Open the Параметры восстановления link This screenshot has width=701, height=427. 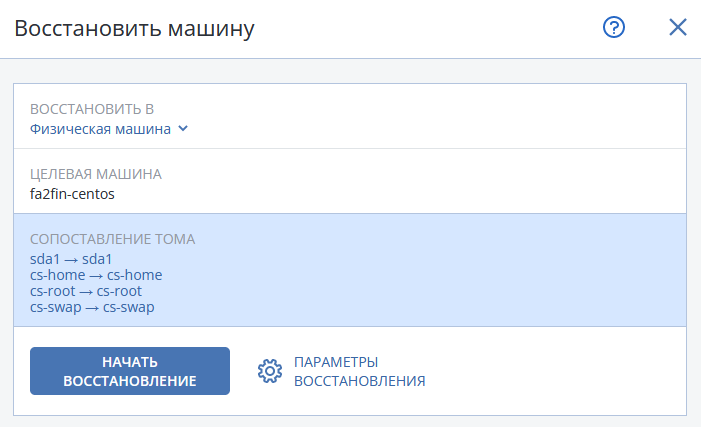pos(359,371)
